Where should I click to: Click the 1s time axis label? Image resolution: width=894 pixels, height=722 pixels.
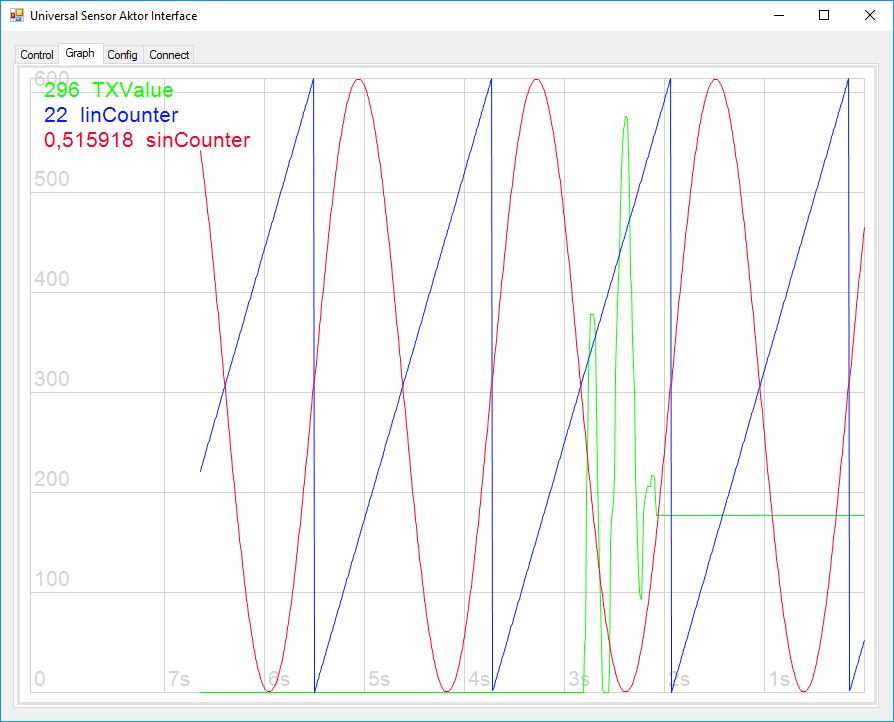(x=779, y=679)
